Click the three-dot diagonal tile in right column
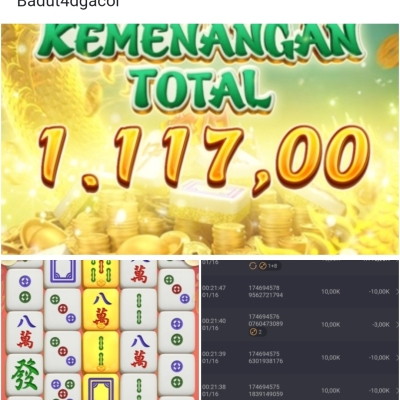Viewport: 400px width, 400px height. pyautogui.click(x=177, y=289)
